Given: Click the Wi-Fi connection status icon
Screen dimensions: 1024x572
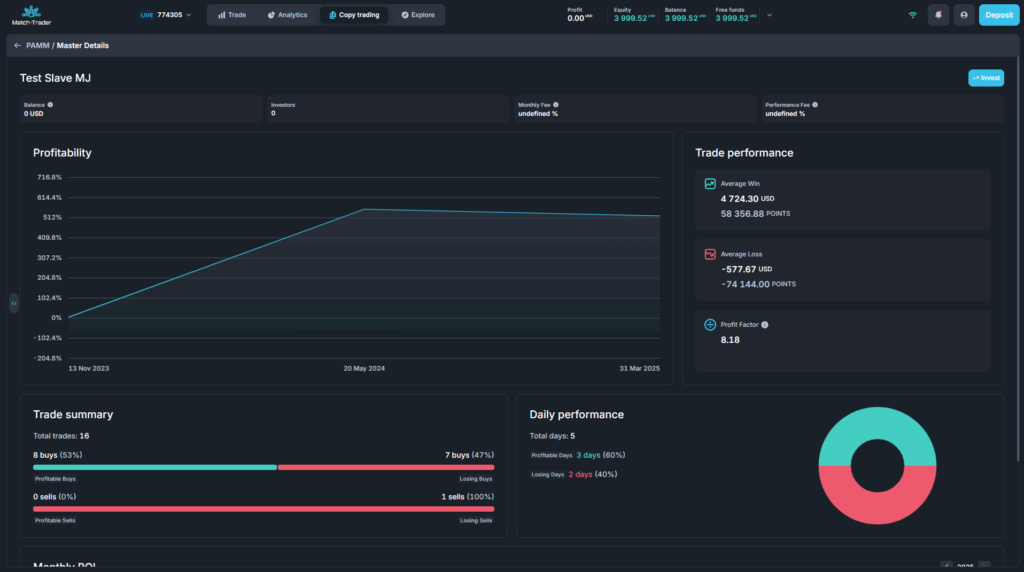Looking at the screenshot, I should [912, 15].
